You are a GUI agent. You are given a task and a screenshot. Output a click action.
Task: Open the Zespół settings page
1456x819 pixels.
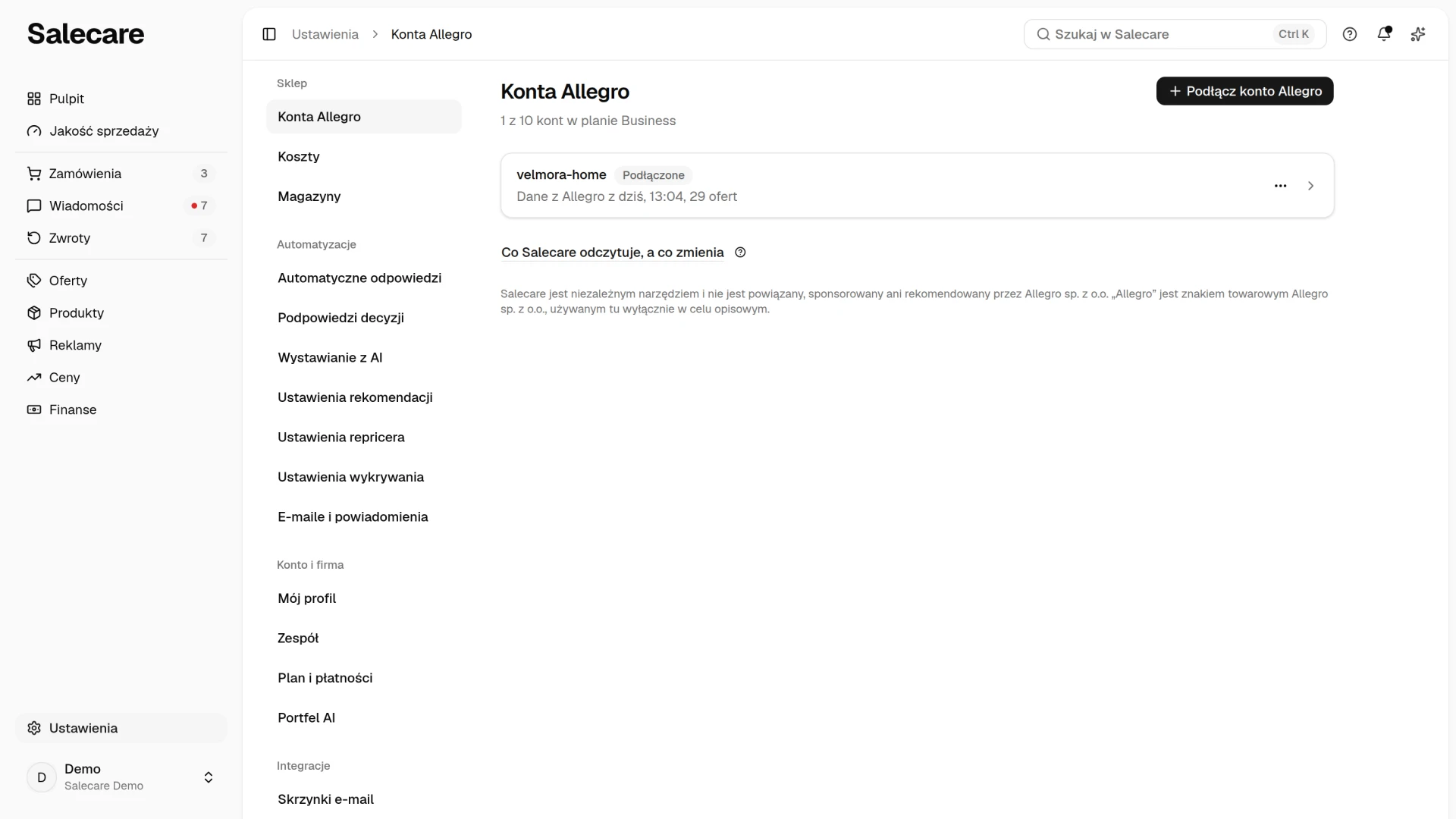click(x=364, y=638)
